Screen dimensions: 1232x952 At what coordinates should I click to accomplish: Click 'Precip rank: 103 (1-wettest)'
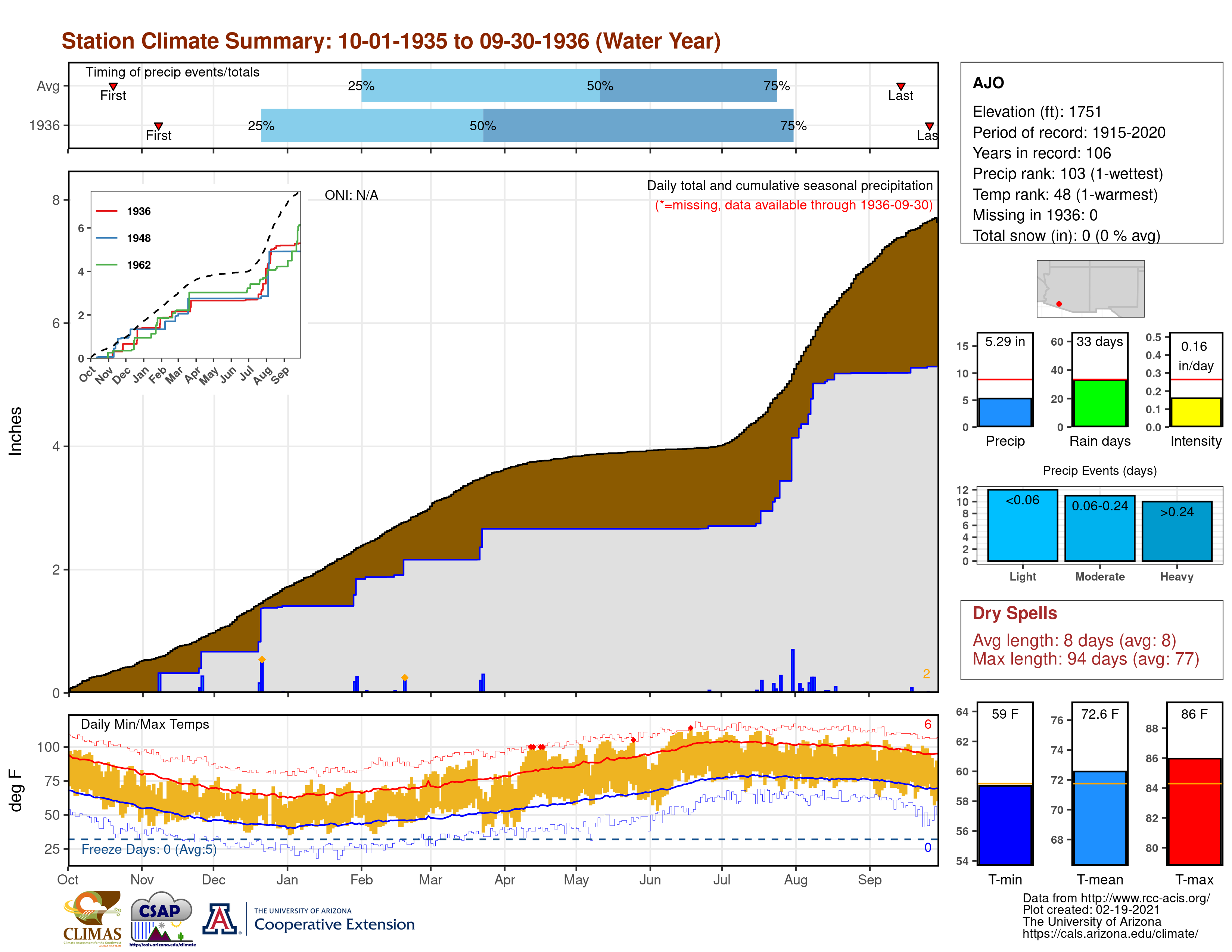coord(1068,174)
